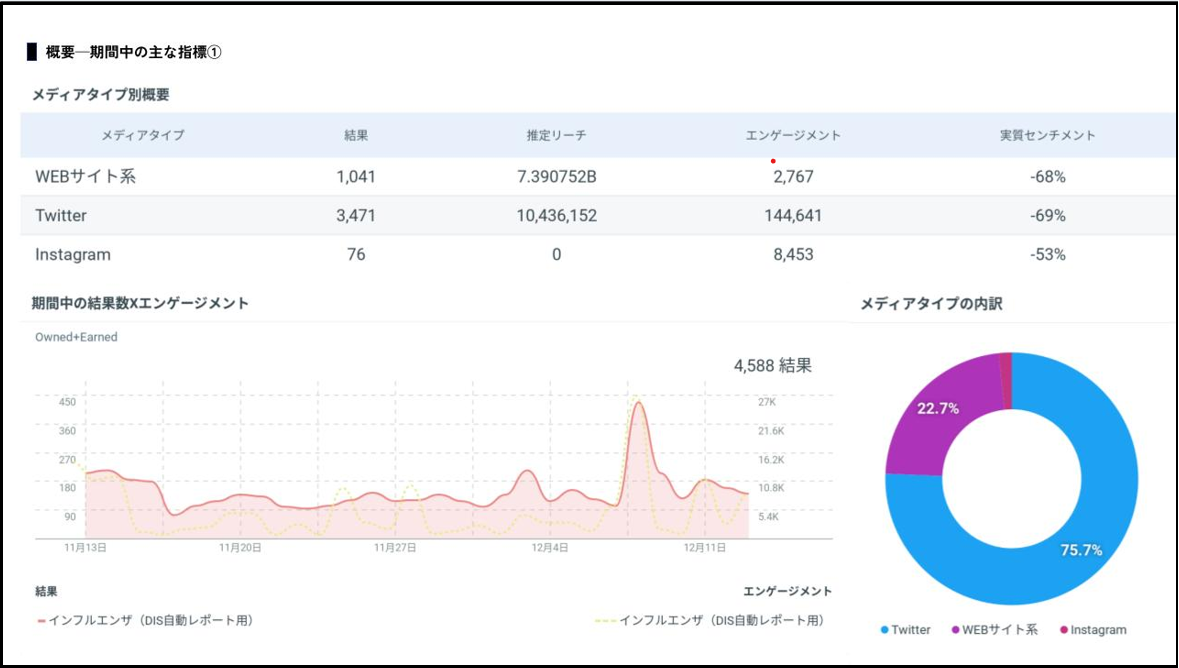Toggle the yellow dashed エンゲージメント legend line

[605, 621]
